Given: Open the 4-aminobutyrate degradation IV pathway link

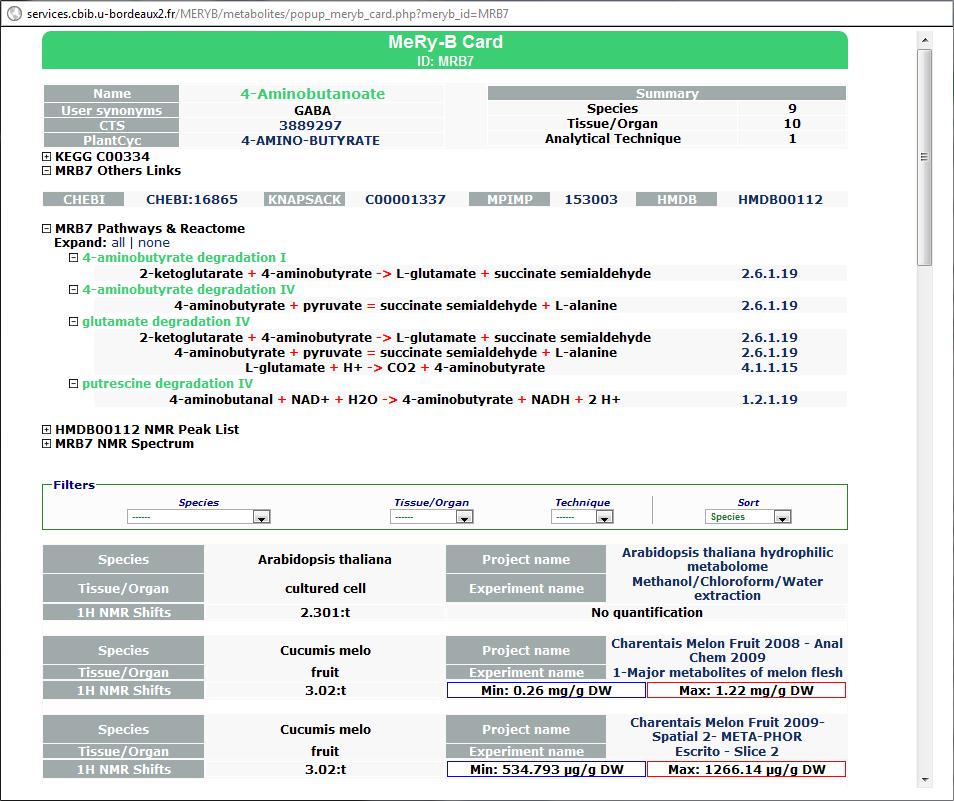Looking at the screenshot, I should point(188,290).
